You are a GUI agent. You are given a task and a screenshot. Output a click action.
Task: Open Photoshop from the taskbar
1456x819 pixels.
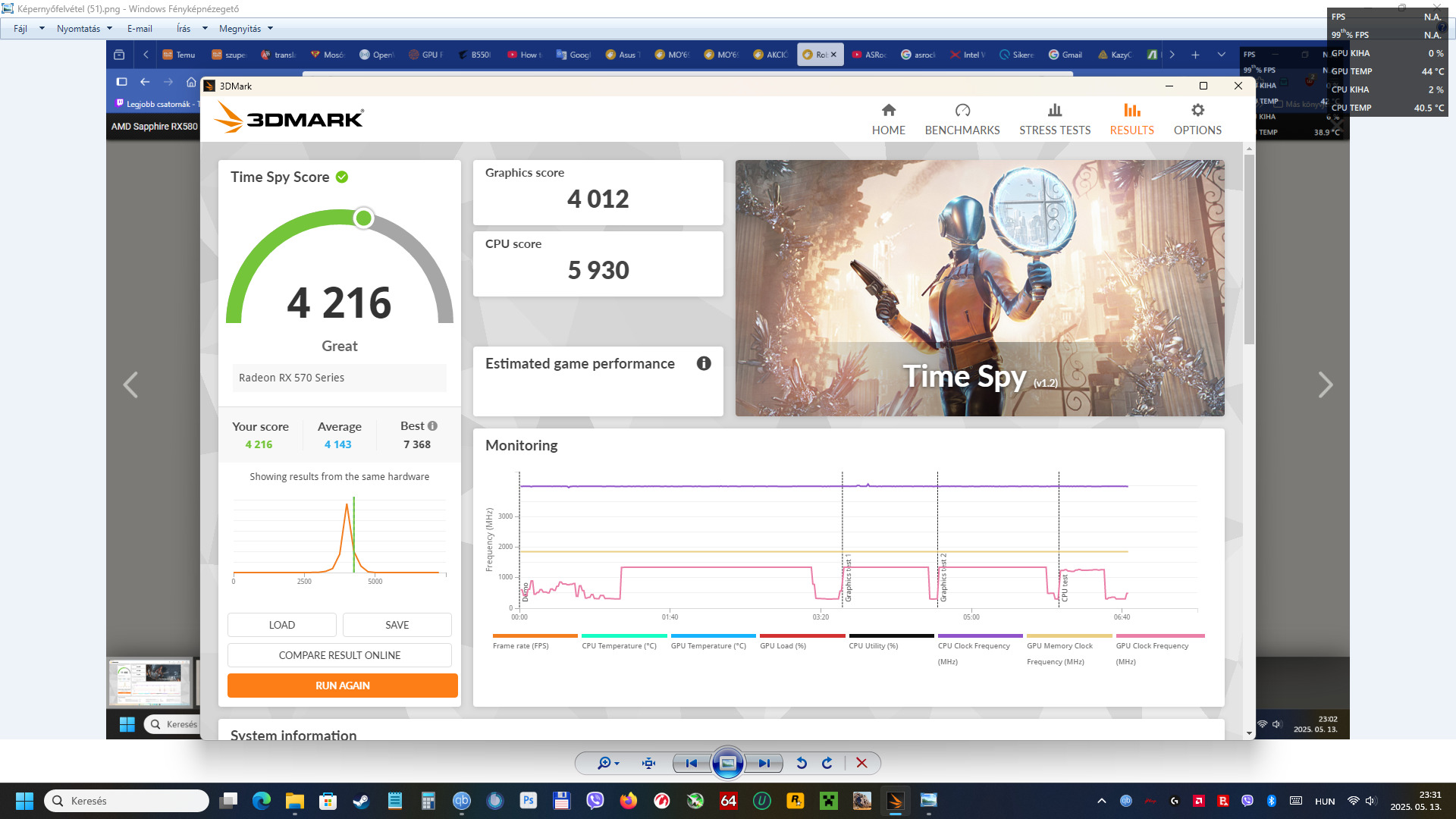coord(529,801)
